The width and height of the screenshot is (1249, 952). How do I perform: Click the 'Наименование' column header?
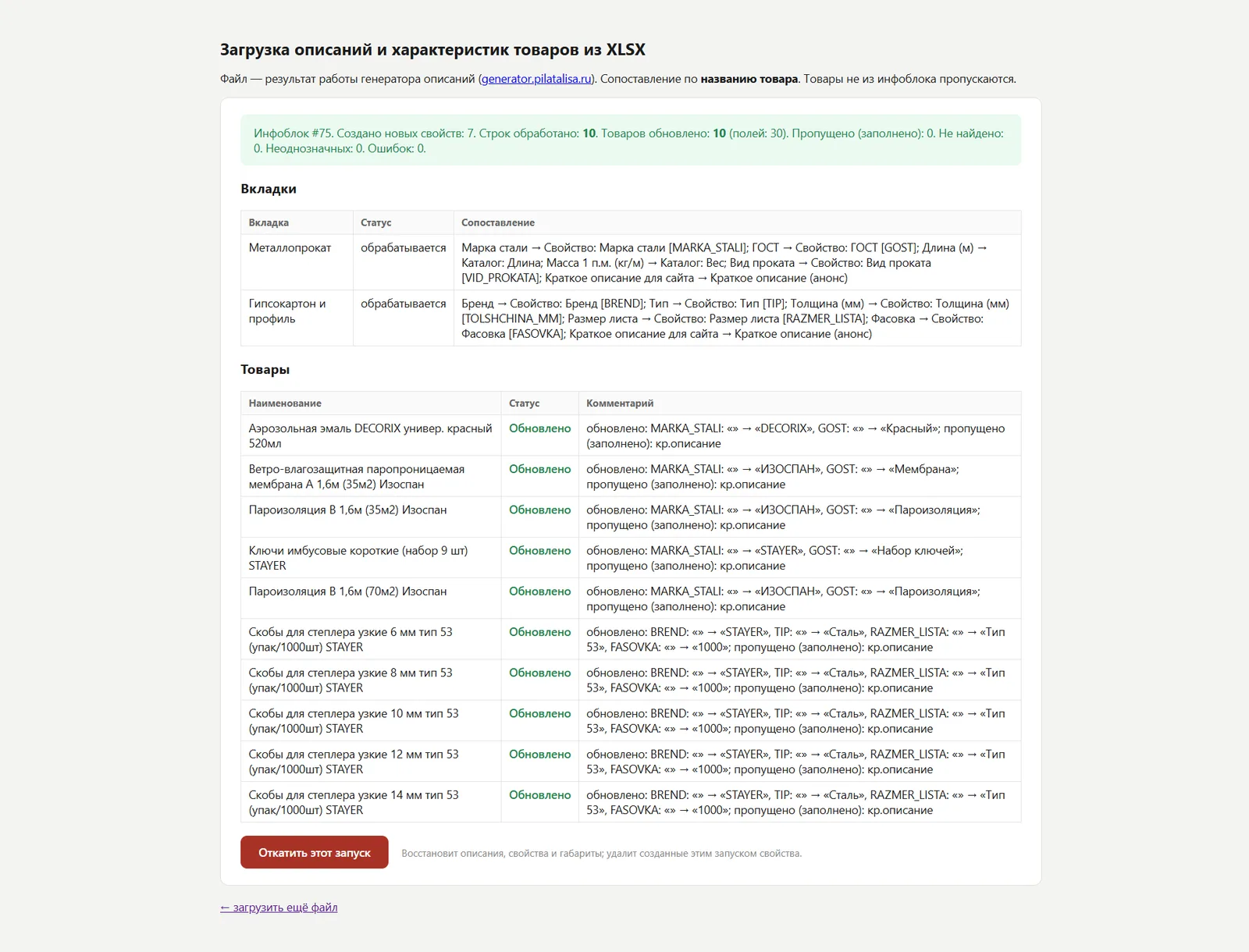(285, 403)
